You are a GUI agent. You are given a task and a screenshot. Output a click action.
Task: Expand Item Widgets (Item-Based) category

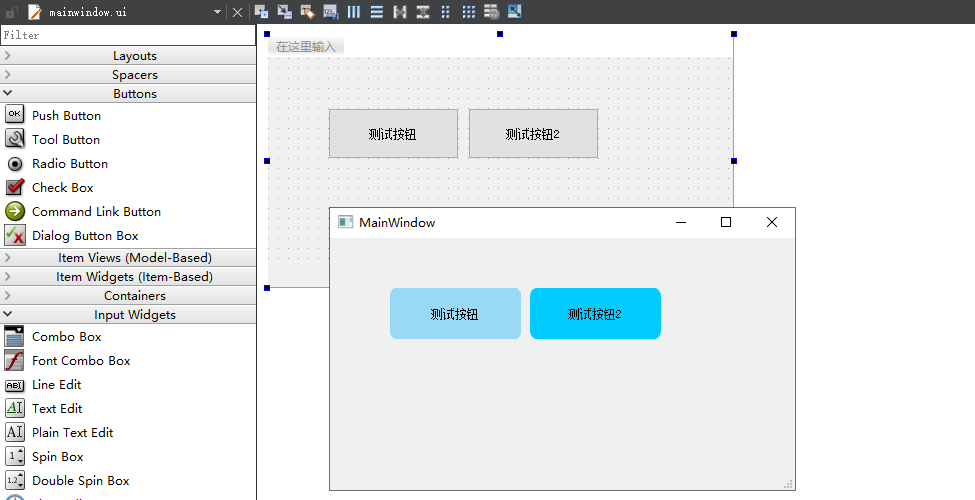click(x=128, y=277)
